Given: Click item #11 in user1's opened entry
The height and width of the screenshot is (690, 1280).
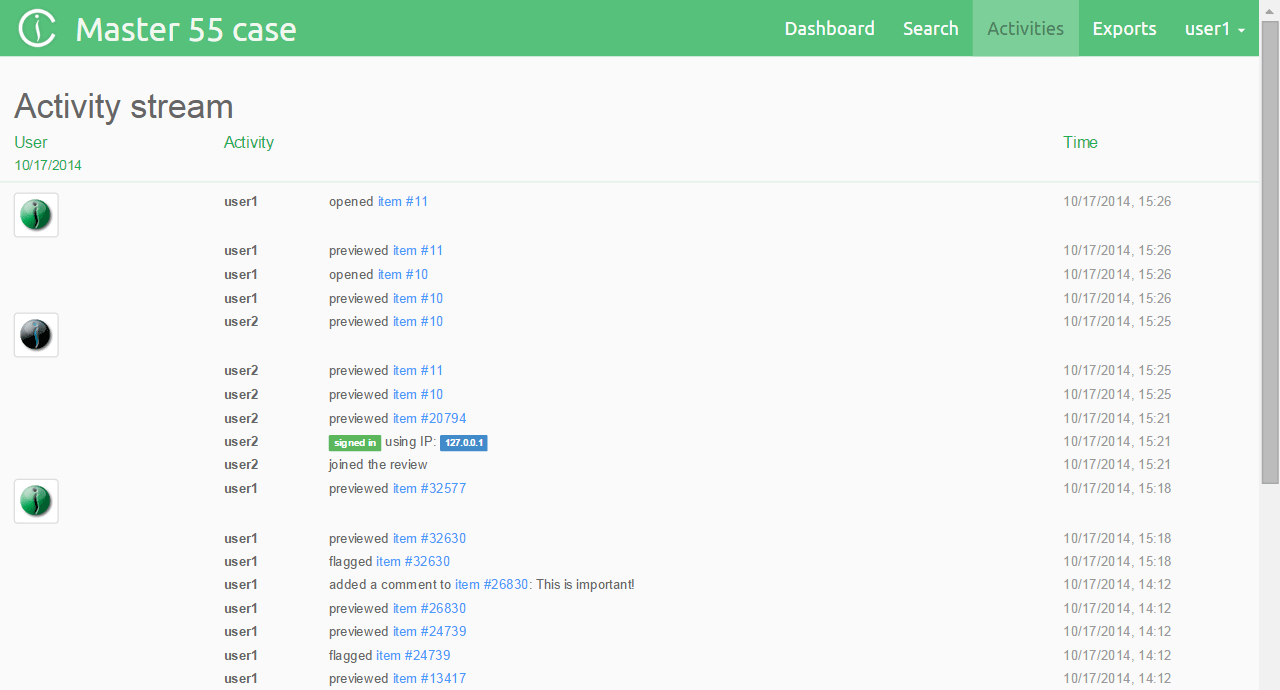Looking at the screenshot, I should [x=402, y=202].
